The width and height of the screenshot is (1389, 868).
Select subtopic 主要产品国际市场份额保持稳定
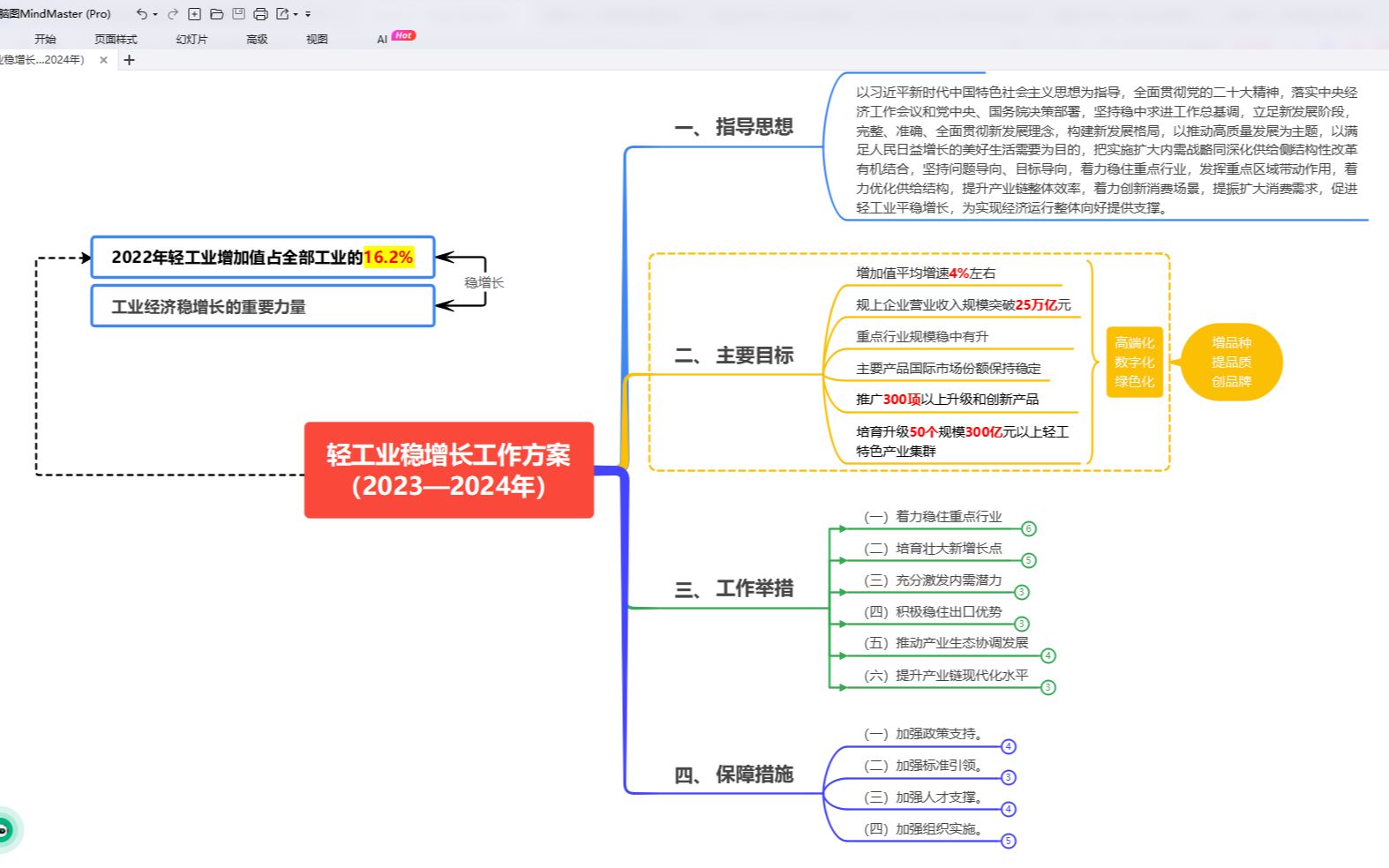[949, 369]
